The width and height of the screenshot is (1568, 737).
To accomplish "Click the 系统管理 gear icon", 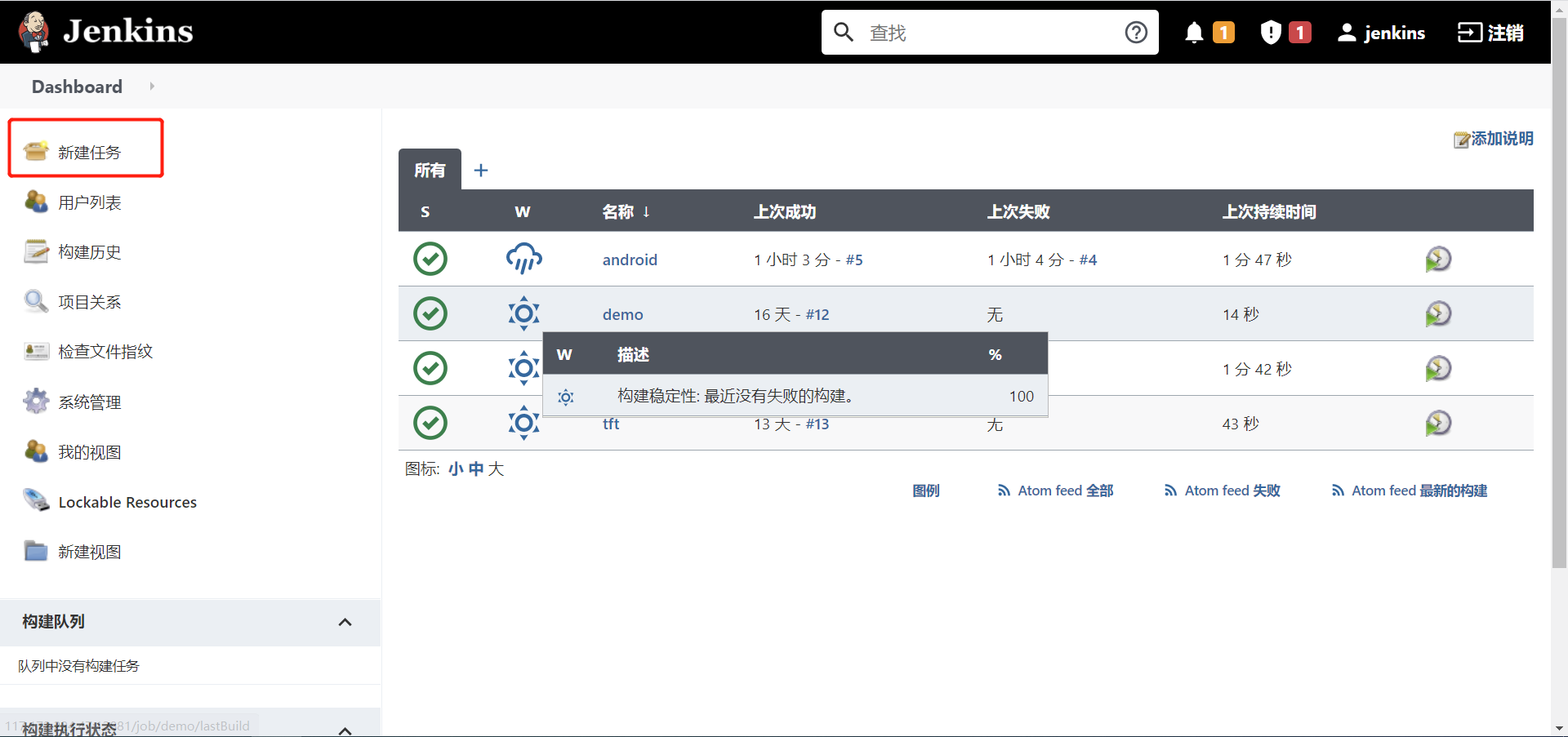I will pyautogui.click(x=36, y=402).
